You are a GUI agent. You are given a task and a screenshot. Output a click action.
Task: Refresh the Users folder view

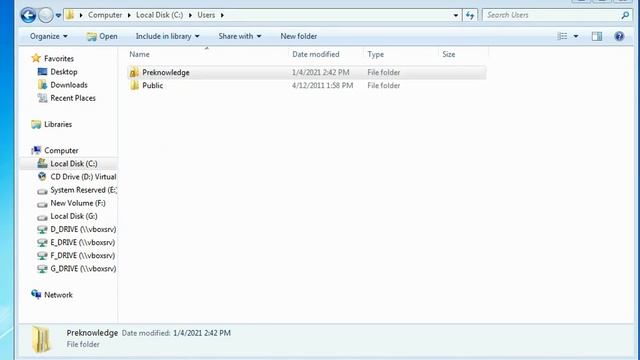470,16
